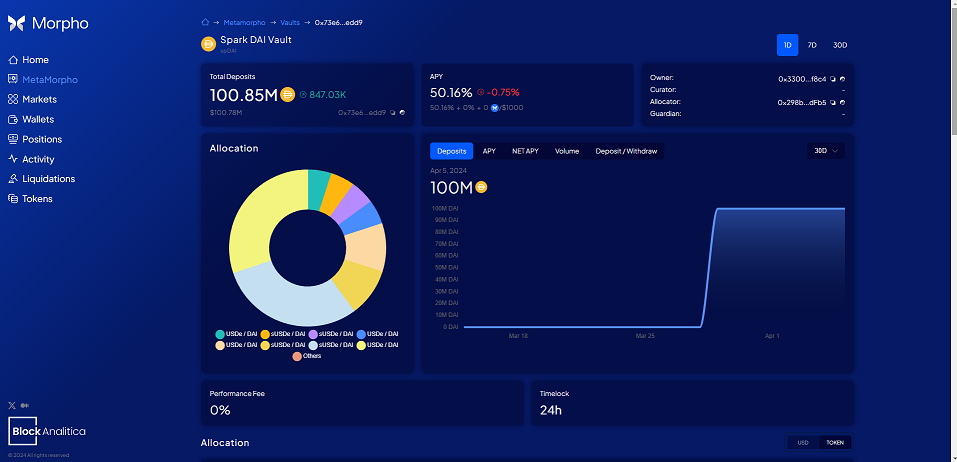Open the Medium social link icon

coord(24,405)
